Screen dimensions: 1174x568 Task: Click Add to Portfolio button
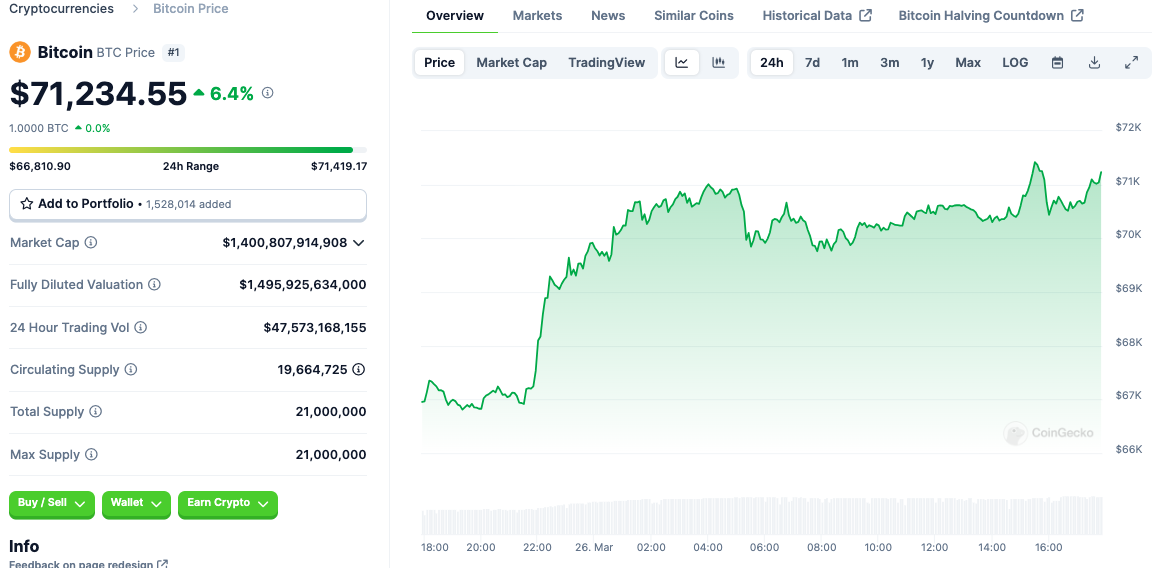pos(188,204)
